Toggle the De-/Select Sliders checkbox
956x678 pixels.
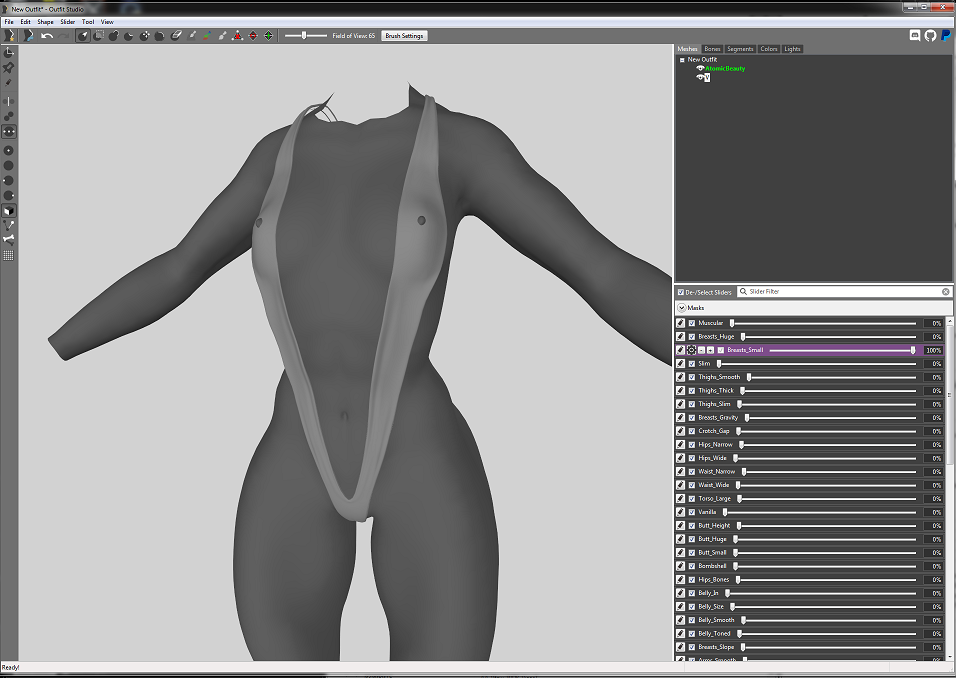pyautogui.click(x=681, y=292)
